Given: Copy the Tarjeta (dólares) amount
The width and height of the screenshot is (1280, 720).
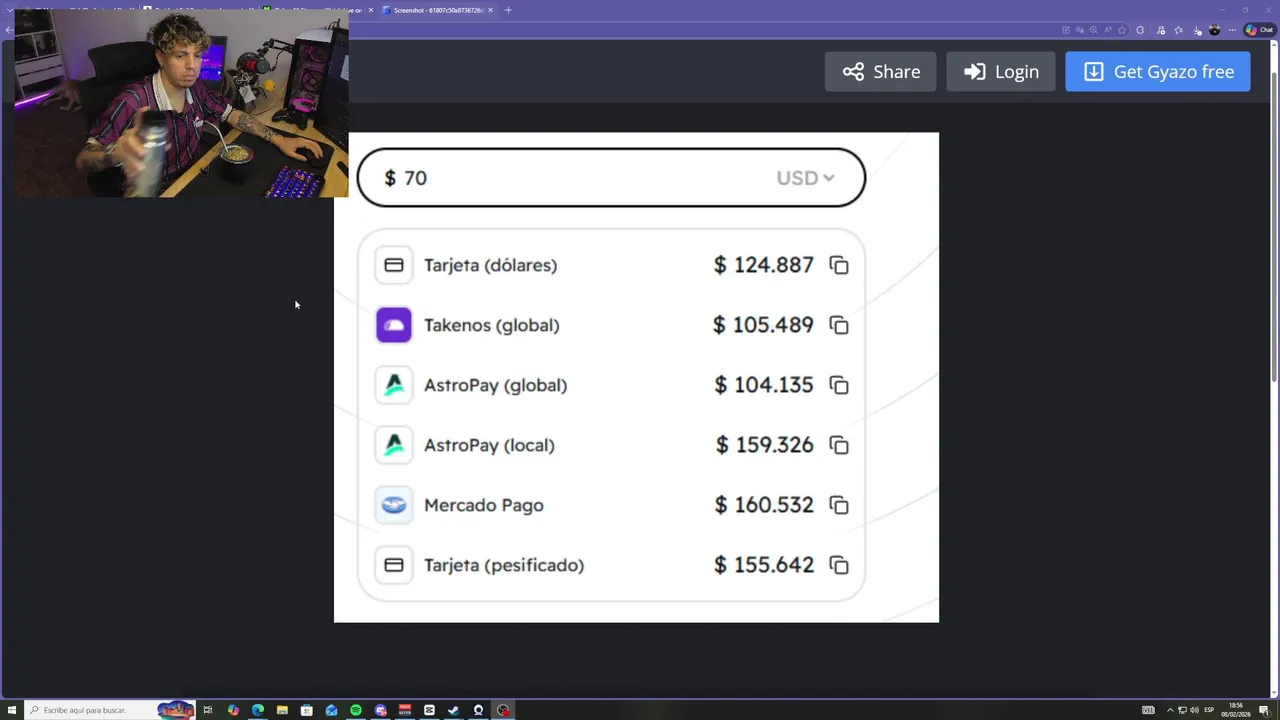Looking at the screenshot, I should tap(839, 265).
